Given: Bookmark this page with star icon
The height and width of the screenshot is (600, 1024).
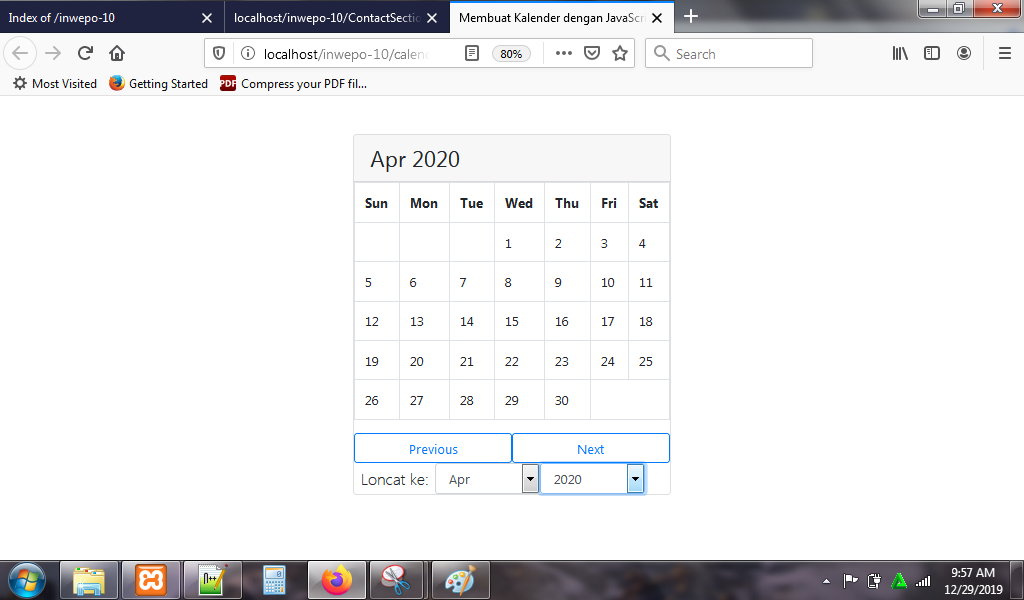Looking at the screenshot, I should click(620, 54).
